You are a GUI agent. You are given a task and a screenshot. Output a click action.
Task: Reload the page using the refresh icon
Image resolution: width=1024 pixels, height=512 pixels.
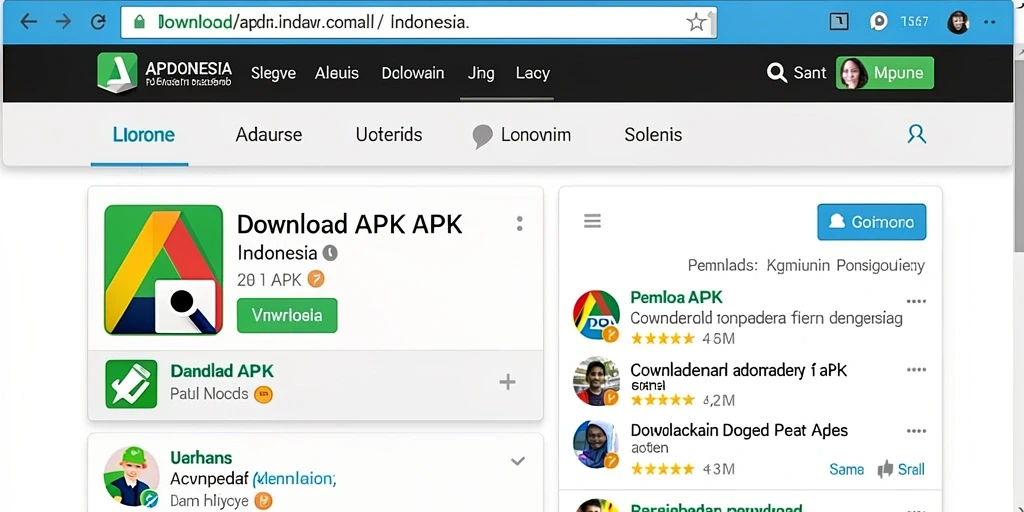tap(98, 22)
